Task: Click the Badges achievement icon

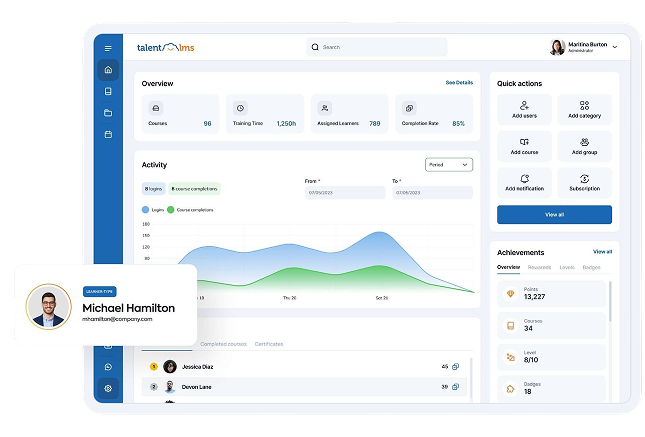Action: pos(510,389)
